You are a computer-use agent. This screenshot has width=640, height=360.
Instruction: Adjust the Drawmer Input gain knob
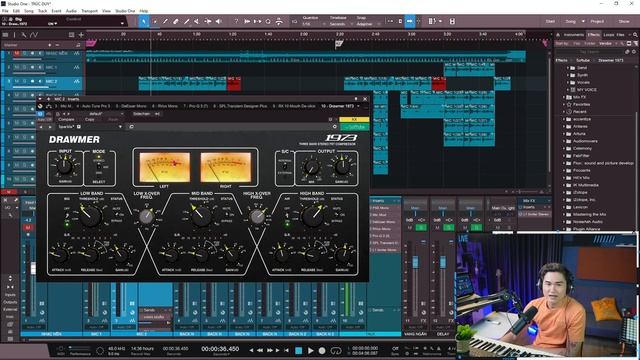64,166
